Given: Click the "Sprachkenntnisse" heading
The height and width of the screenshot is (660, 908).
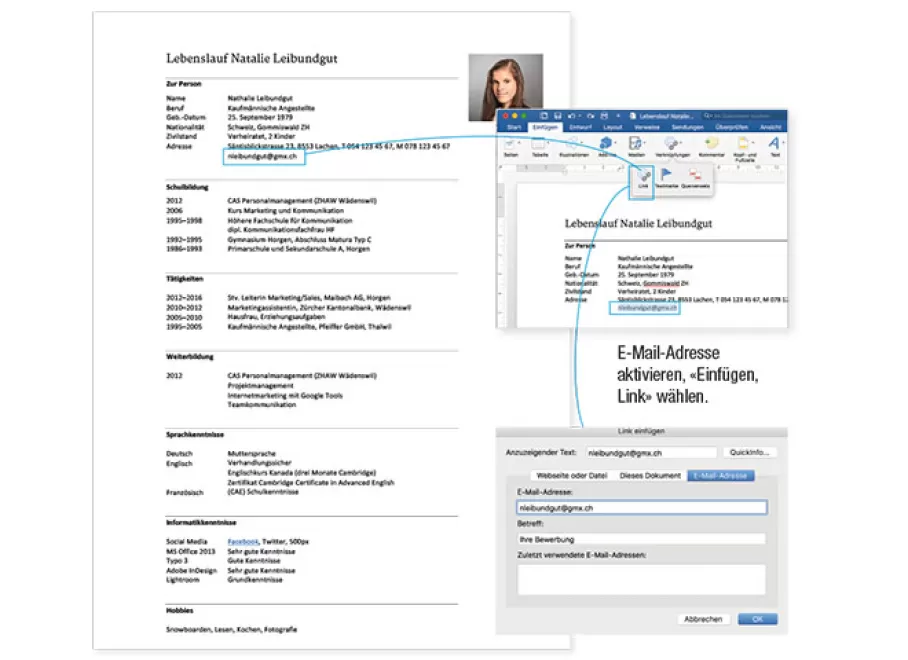Looking at the screenshot, I should pos(195,434).
